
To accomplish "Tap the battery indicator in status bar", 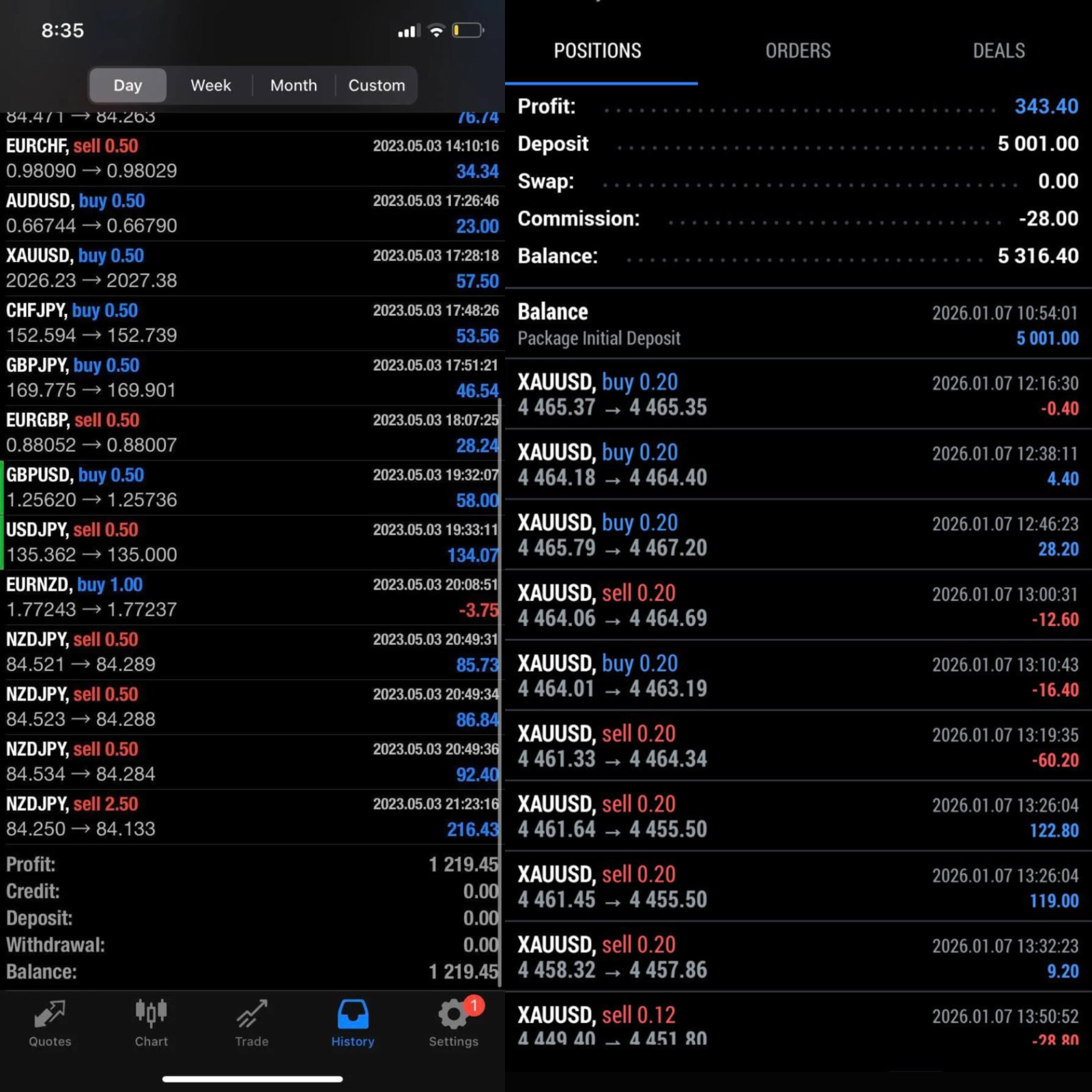I will pyautogui.click(x=468, y=31).
